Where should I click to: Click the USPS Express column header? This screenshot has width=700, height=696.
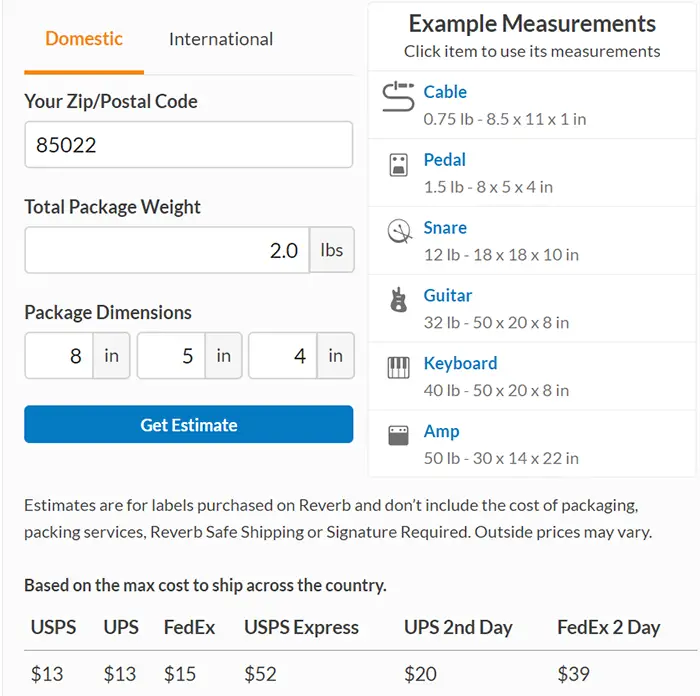(301, 627)
